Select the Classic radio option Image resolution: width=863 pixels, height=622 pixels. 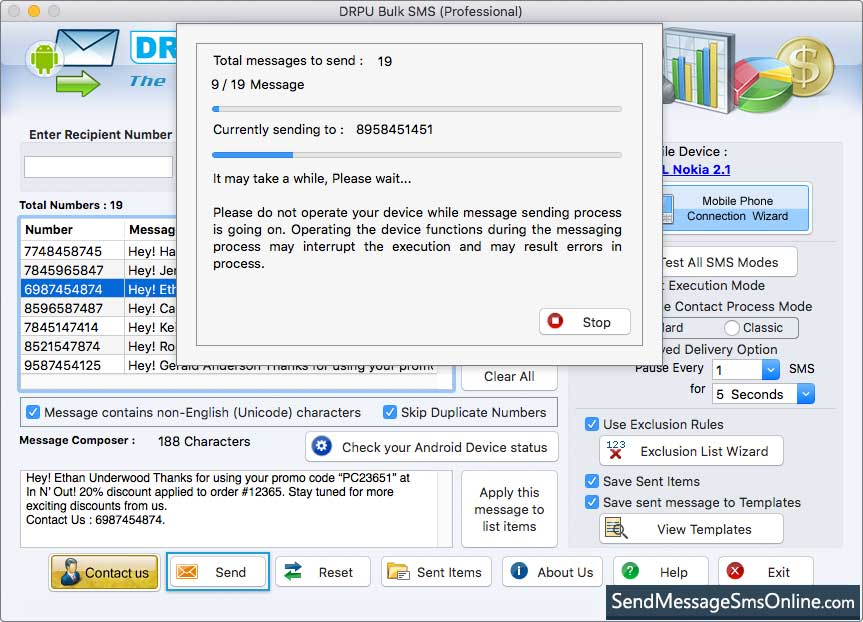[x=732, y=328]
